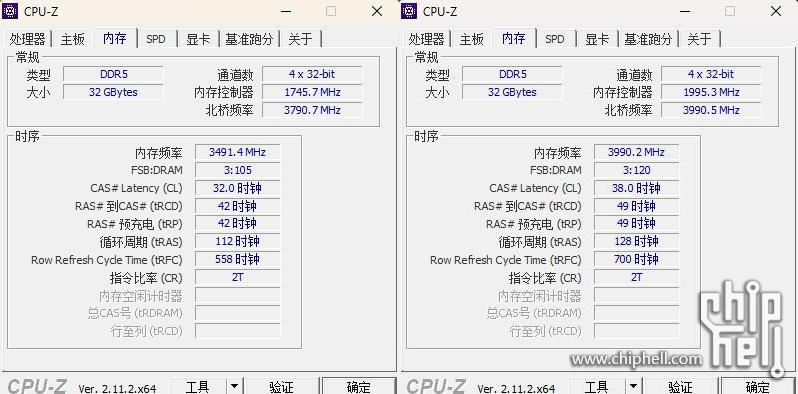Click FSB:DRAM value 3:105
The width and height of the screenshot is (798, 394).
pos(238,170)
